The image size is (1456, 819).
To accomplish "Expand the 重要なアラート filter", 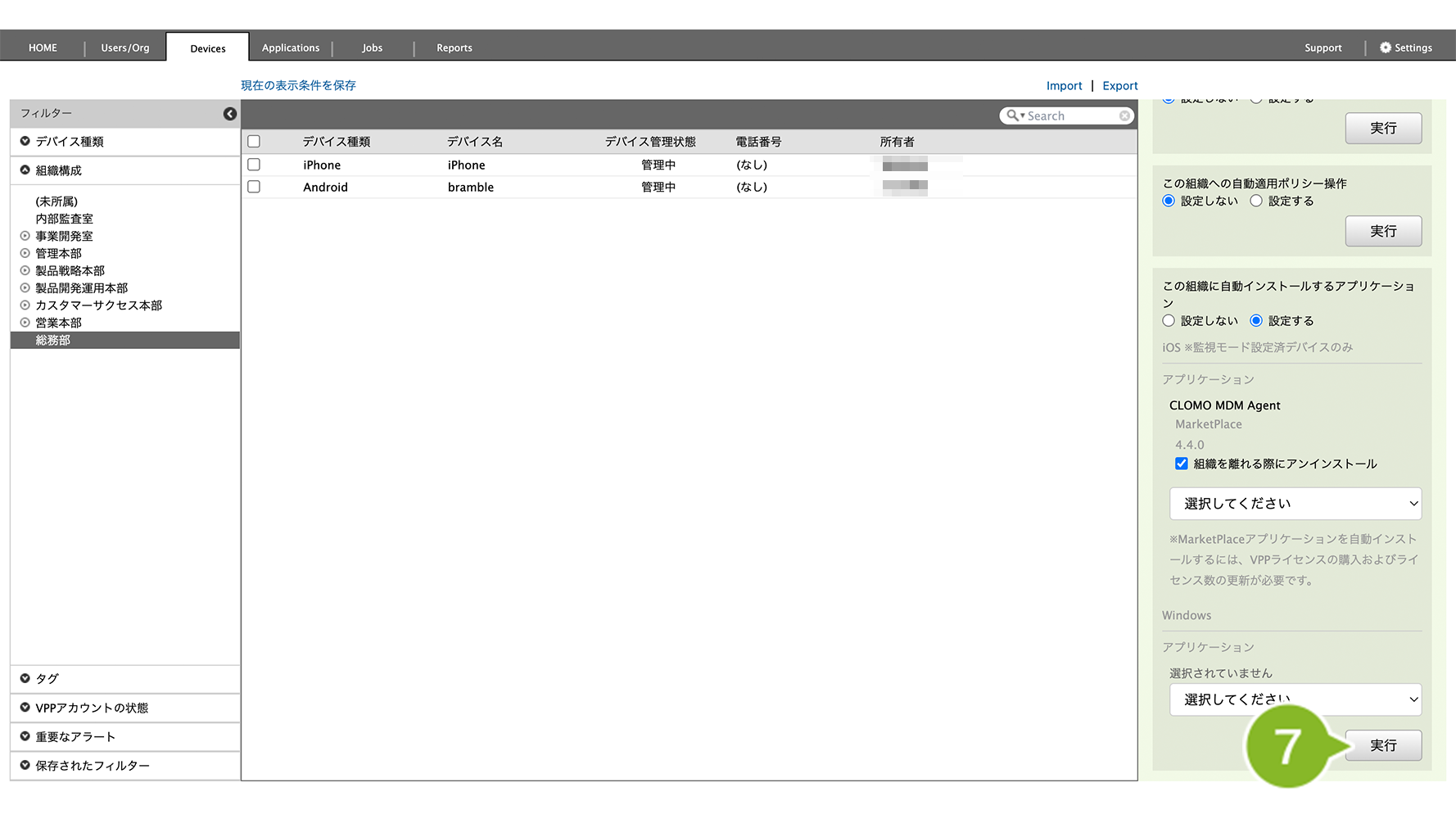I will click(25, 736).
